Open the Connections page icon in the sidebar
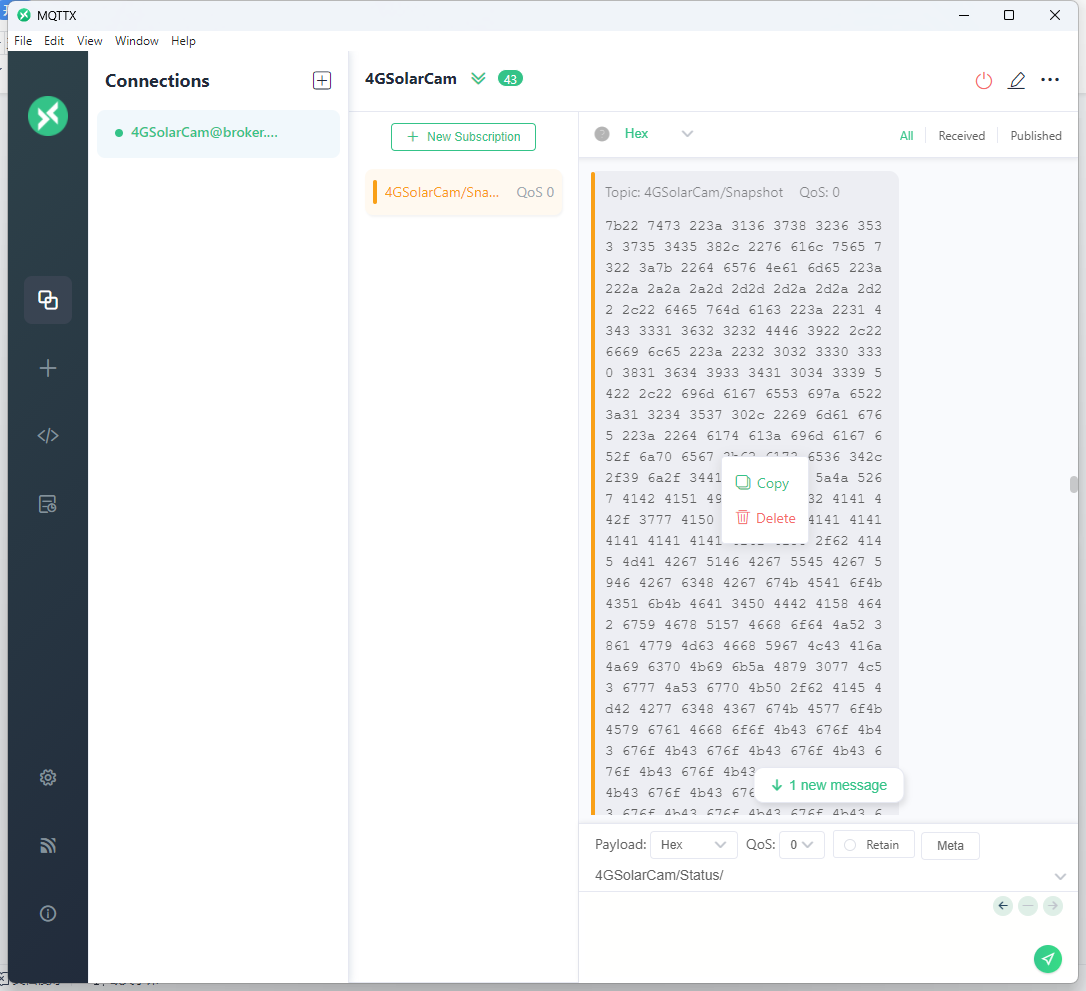 (x=48, y=300)
